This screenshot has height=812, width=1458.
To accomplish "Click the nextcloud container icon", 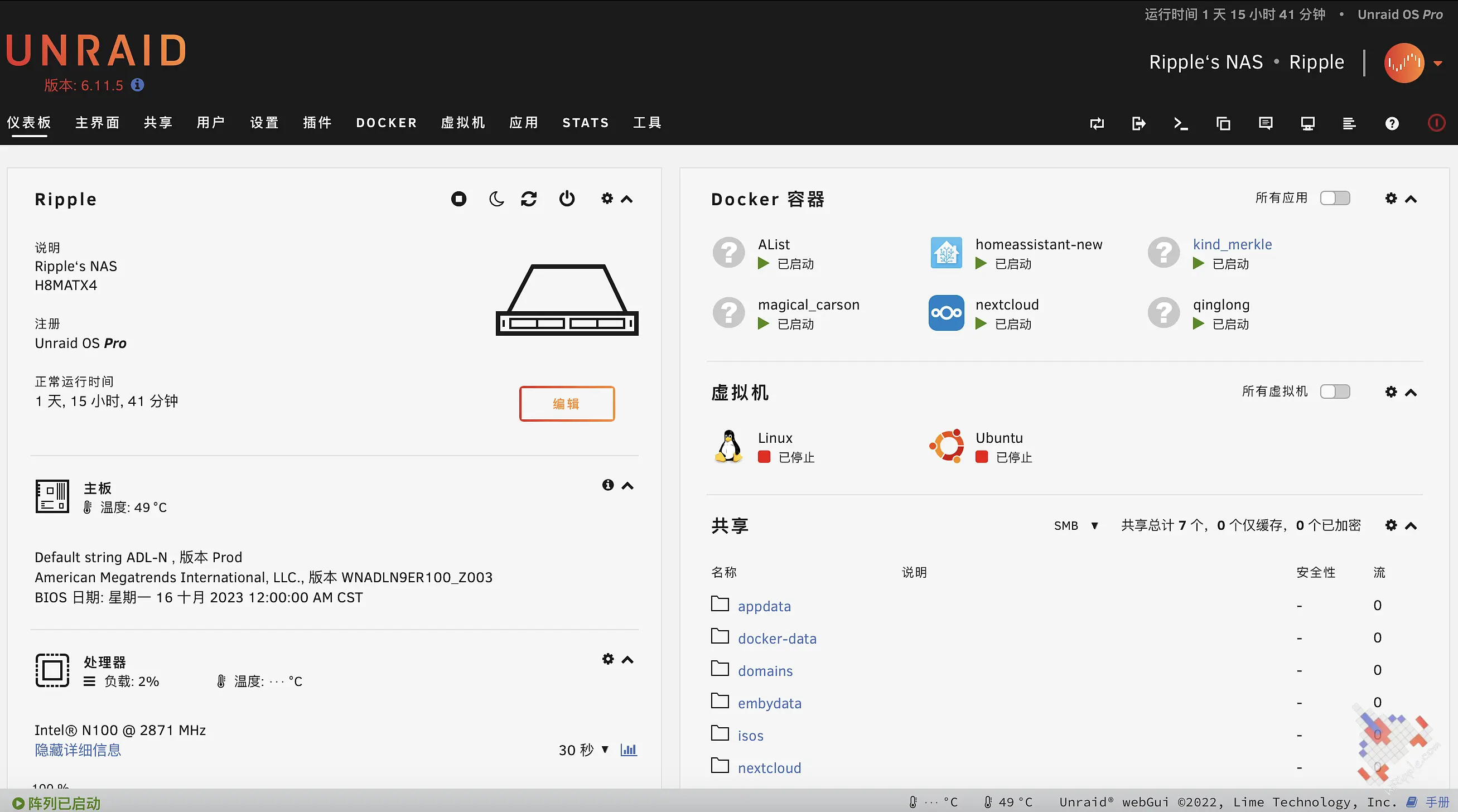I will click(947, 313).
